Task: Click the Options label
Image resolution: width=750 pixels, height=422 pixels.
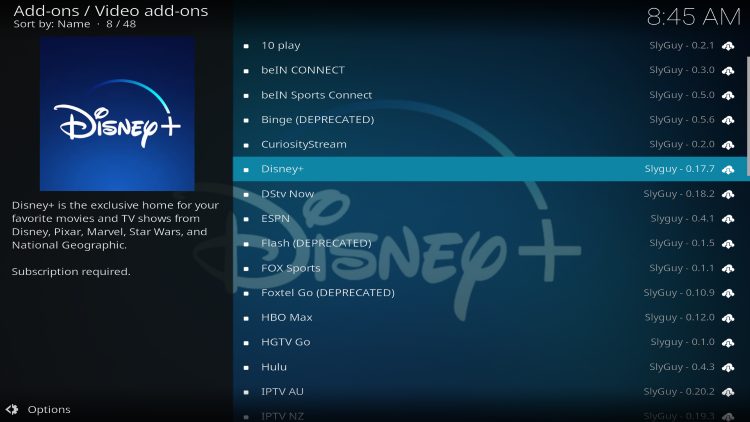Action: click(x=49, y=410)
